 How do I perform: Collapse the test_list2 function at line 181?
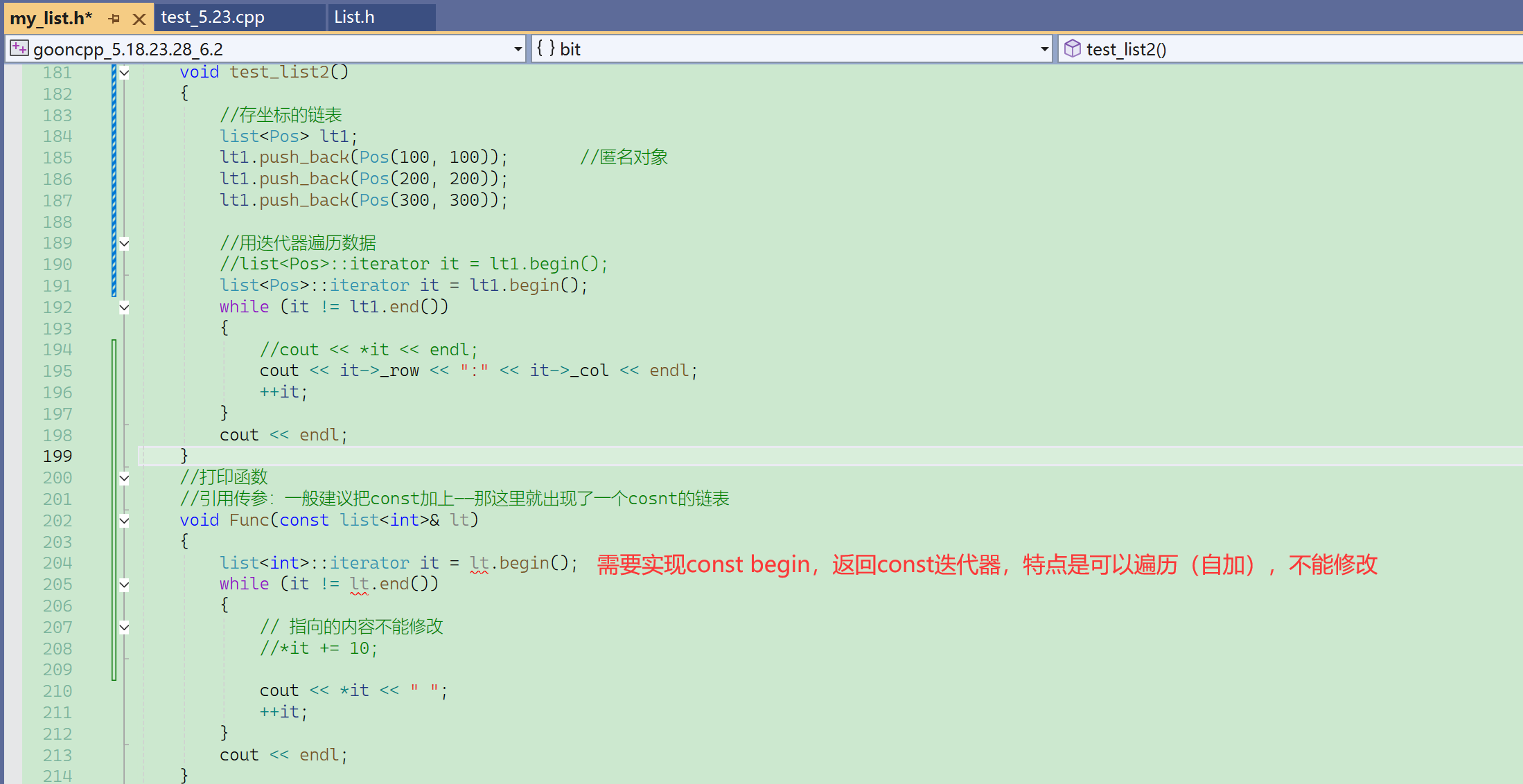(x=124, y=73)
